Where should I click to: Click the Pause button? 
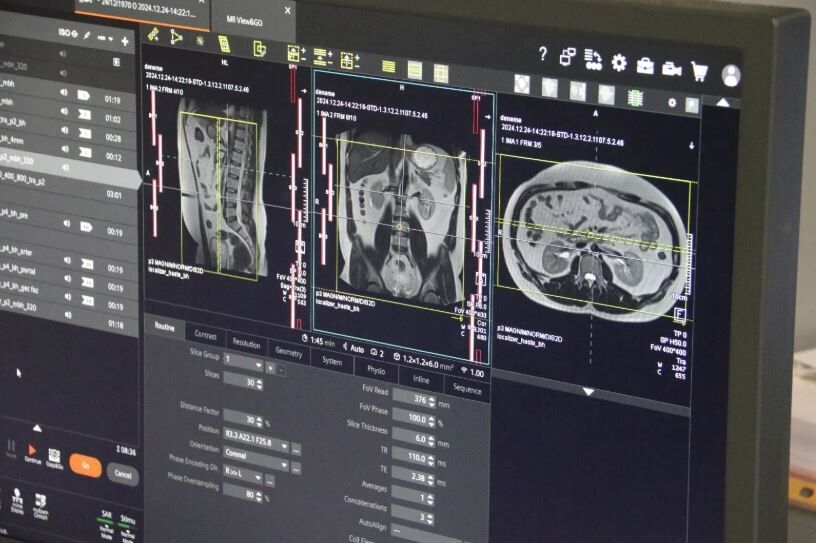tap(11, 448)
